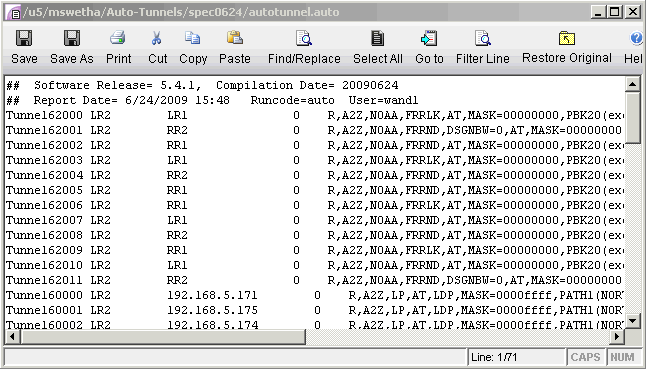Select the Tunnel62007 line
Screen dimensions: 646x369
pyautogui.click(x=315, y=220)
